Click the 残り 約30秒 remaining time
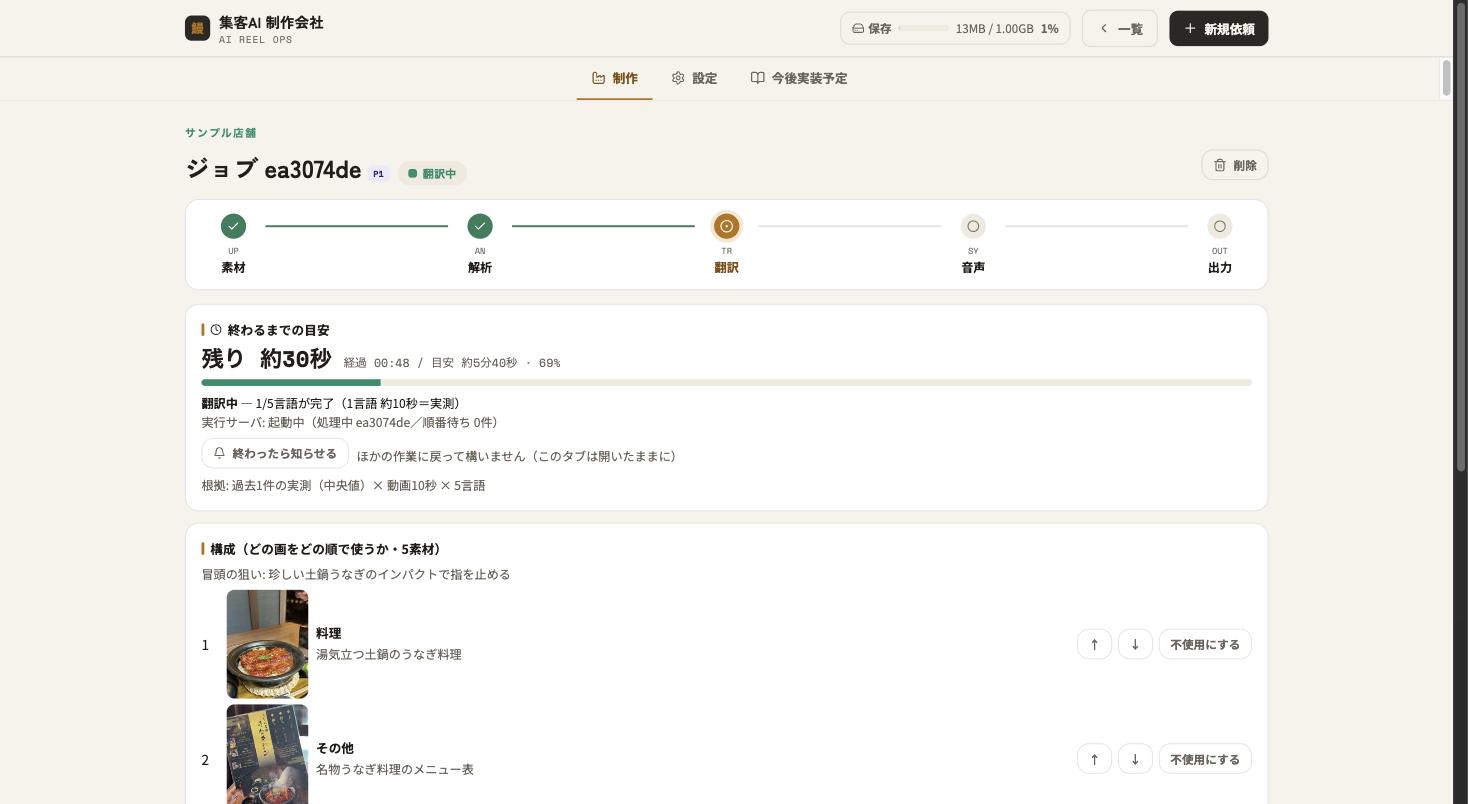This screenshot has width=1468, height=804. pyautogui.click(x=266, y=359)
